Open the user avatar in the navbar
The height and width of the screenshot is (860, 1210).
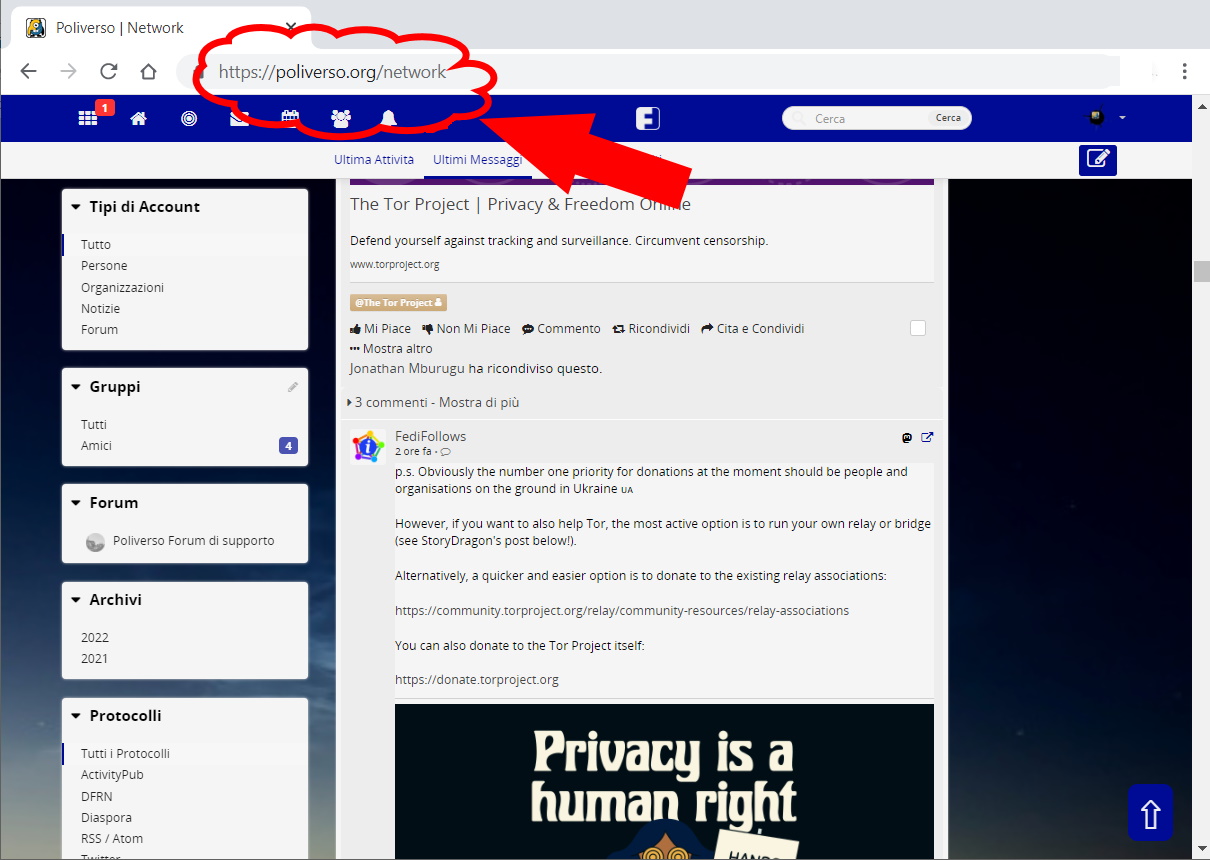click(x=1097, y=118)
